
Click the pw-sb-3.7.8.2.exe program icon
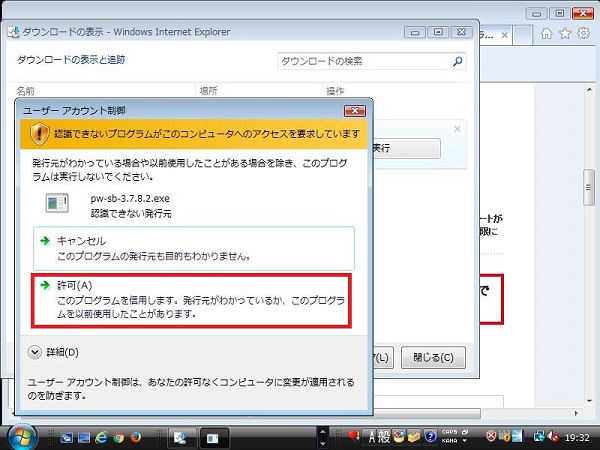[57, 203]
